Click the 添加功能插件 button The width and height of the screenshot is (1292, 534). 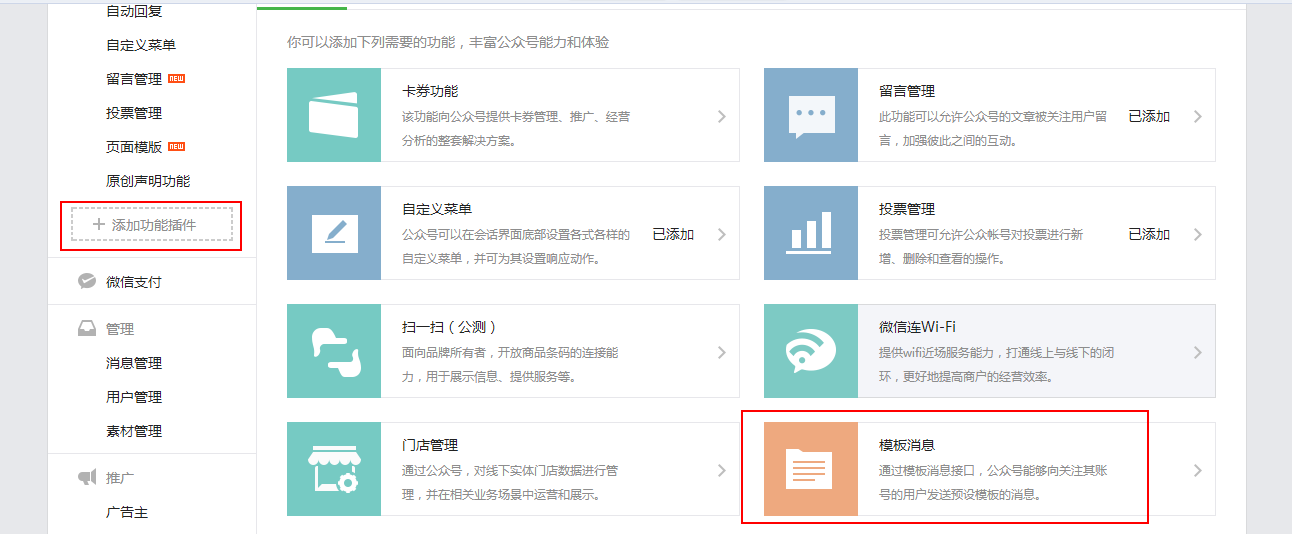(x=152, y=225)
